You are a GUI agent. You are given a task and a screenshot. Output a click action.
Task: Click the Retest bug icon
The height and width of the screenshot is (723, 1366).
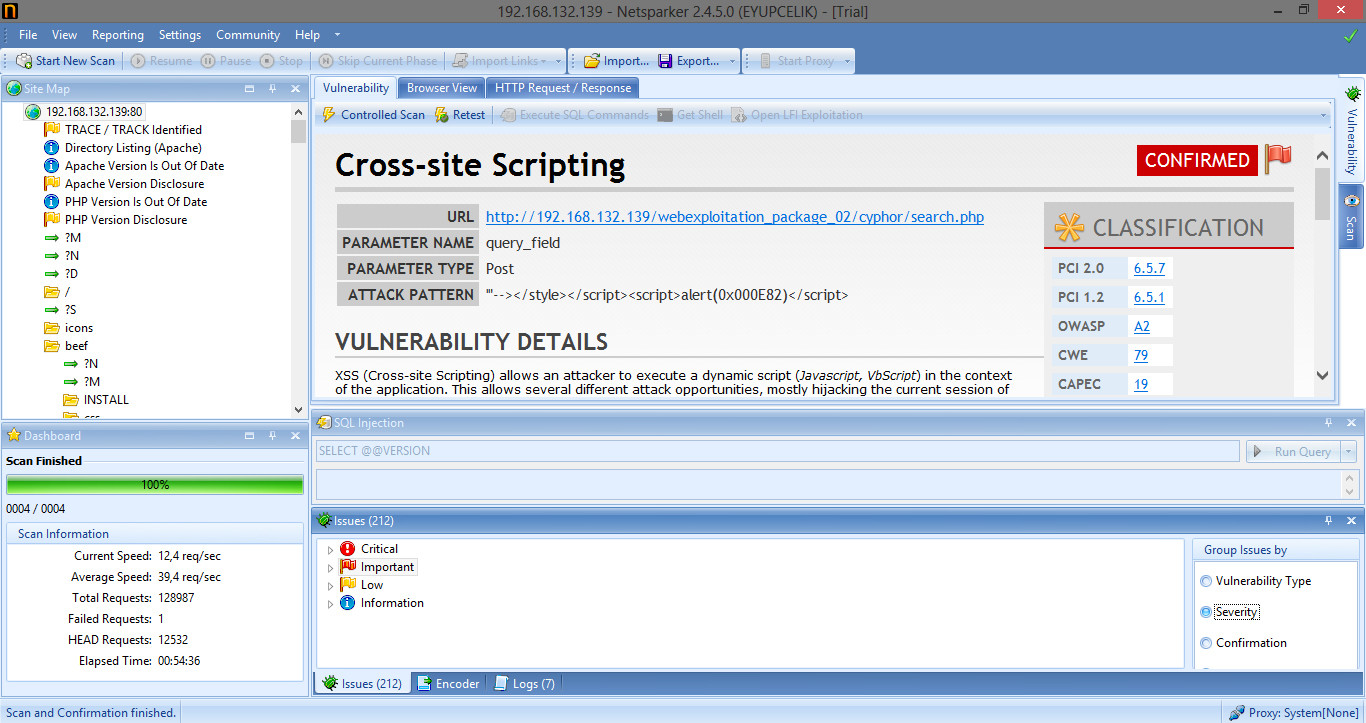click(442, 115)
